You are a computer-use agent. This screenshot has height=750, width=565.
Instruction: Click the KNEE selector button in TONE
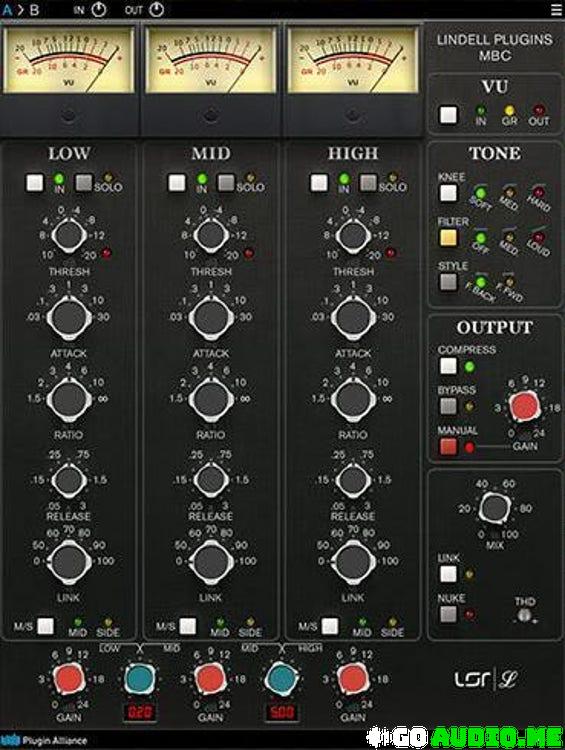[x=448, y=193]
